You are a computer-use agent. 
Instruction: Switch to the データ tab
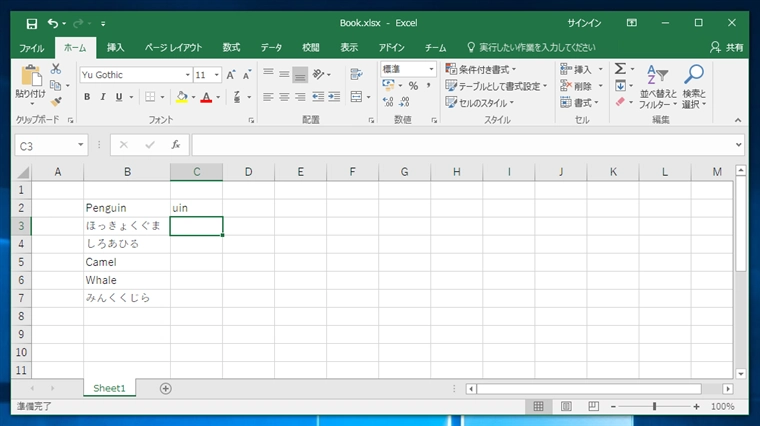pyautogui.click(x=271, y=47)
